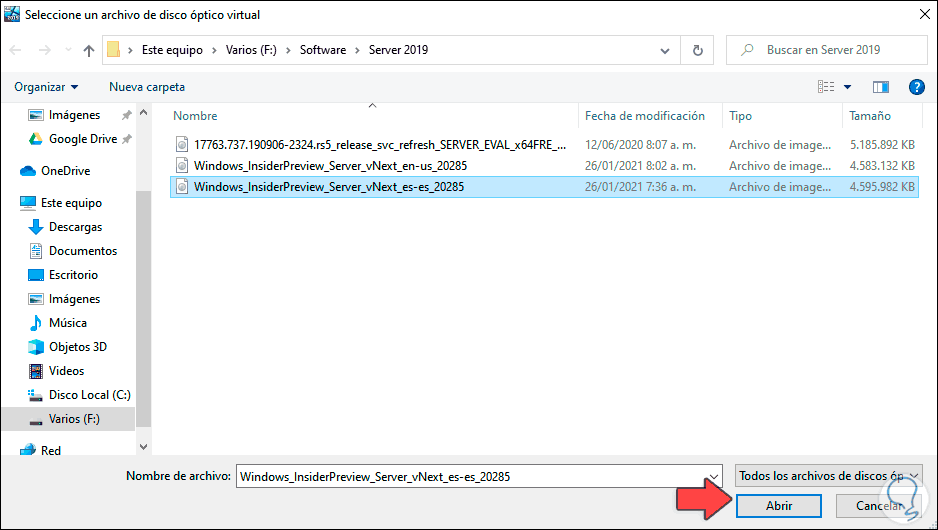
Task: Toggle the preview pane icon
Action: (x=881, y=87)
